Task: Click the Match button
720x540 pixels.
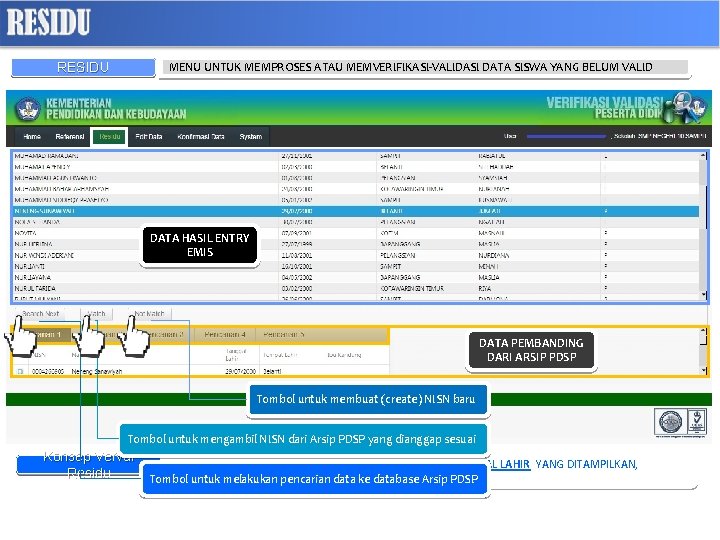Action: [96, 314]
